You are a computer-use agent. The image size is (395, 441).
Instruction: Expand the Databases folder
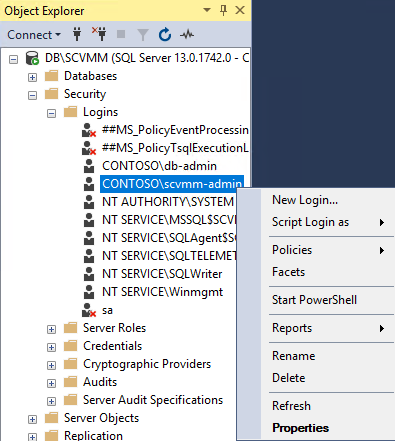click(32, 78)
